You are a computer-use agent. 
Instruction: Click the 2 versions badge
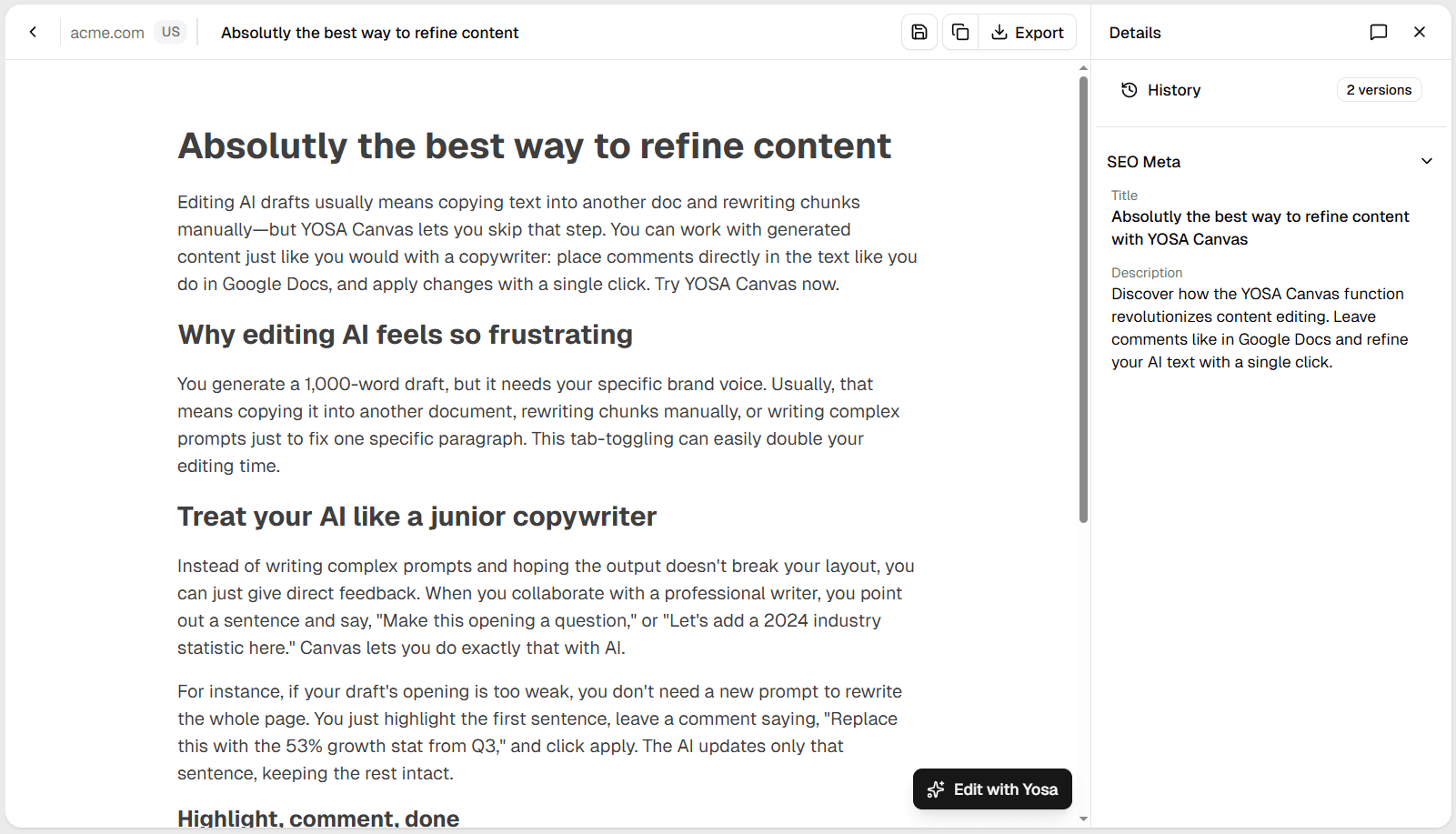click(1379, 89)
